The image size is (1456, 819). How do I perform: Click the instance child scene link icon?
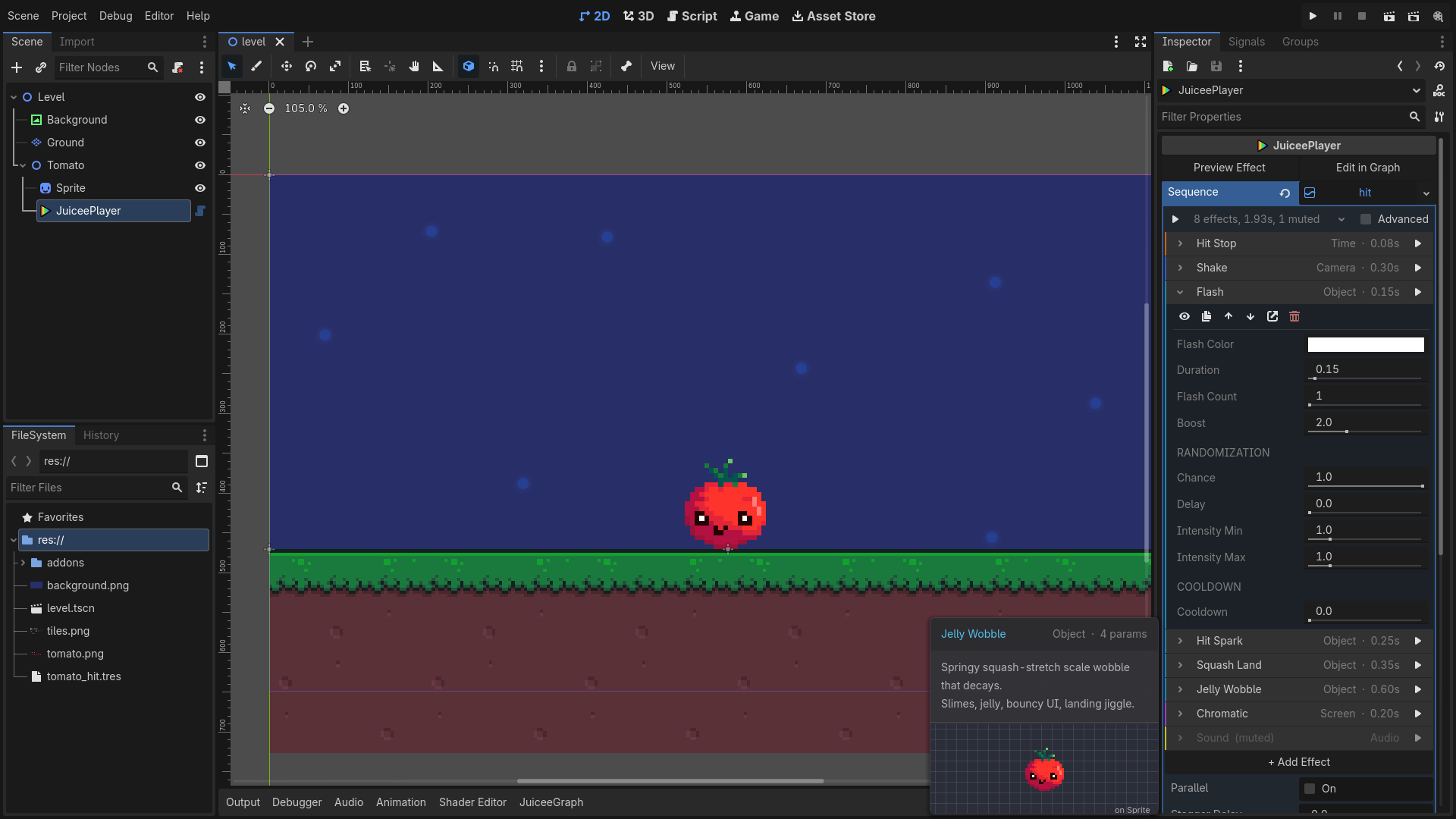click(x=41, y=67)
